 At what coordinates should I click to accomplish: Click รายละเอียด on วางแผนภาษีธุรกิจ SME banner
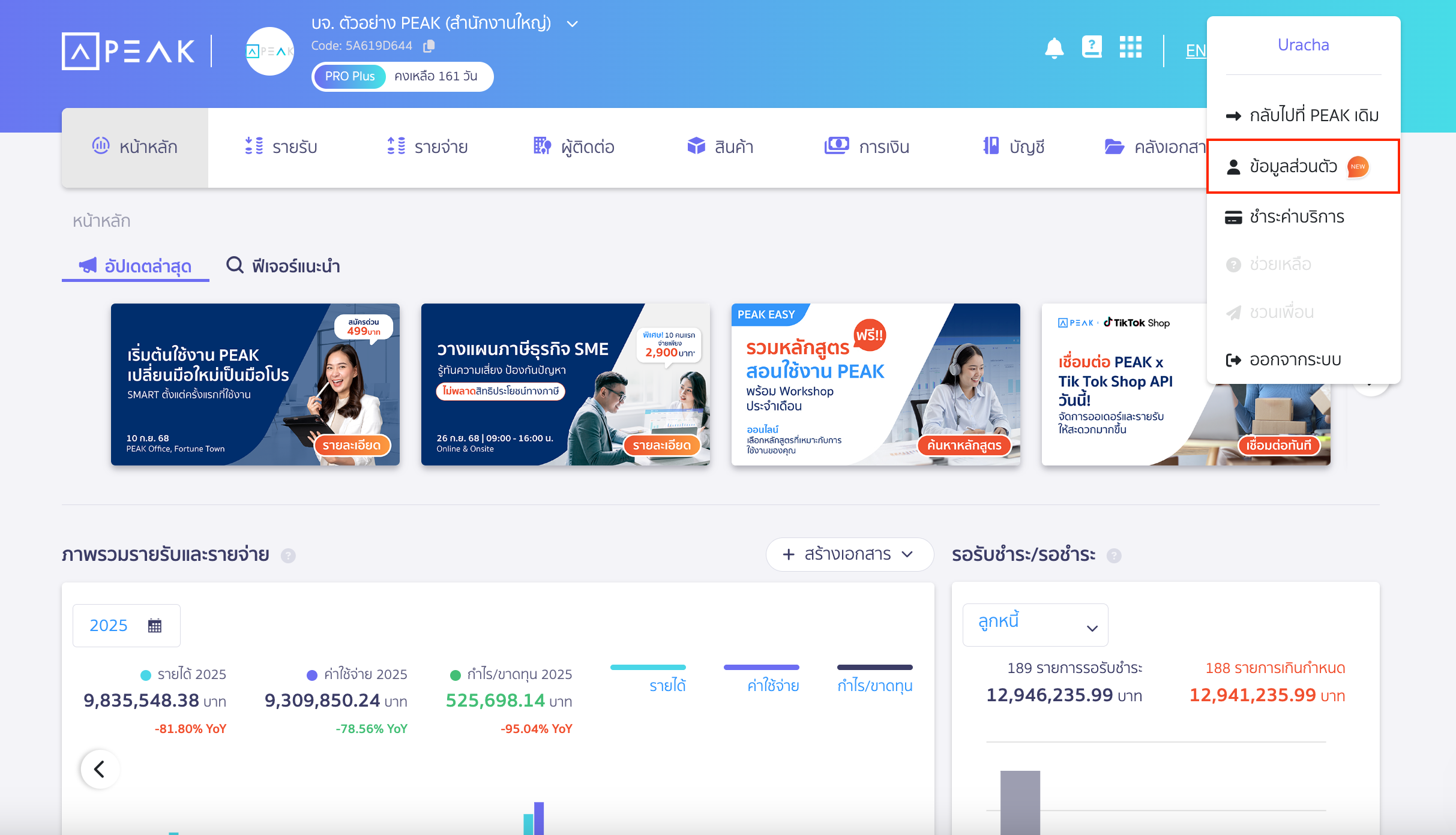(662, 445)
